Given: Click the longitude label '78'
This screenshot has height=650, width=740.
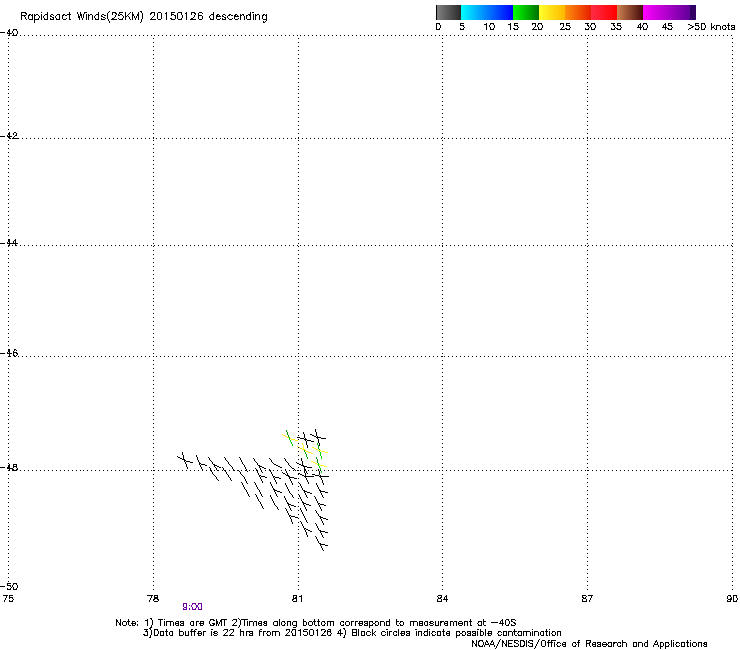Looking at the screenshot, I should [153, 599].
